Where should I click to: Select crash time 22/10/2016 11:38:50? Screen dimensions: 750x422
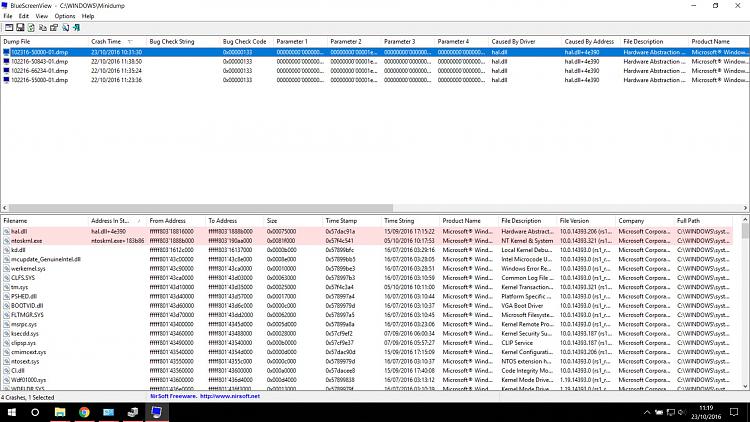[116, 61]
